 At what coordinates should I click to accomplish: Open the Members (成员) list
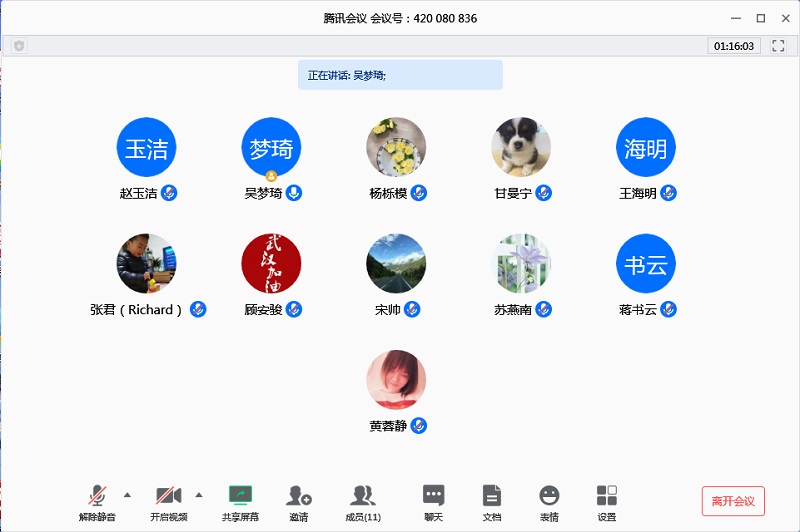pos(362,496)
